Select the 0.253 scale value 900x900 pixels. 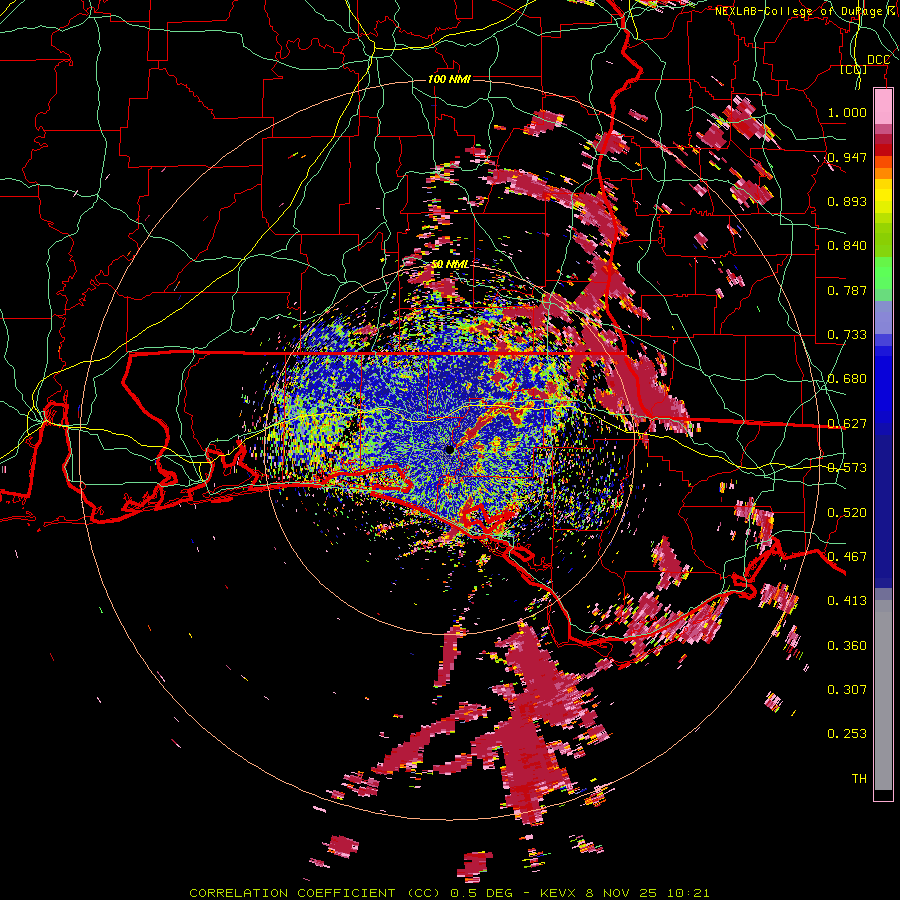coord(847,734)
